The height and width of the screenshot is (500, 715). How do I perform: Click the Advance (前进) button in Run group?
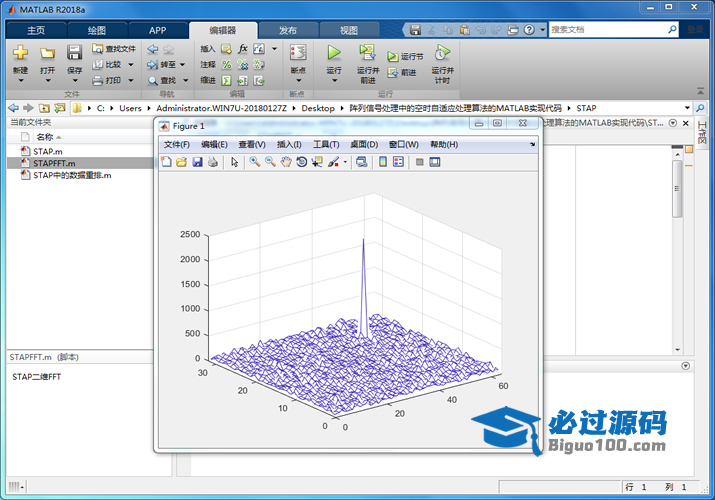[402, 72]
